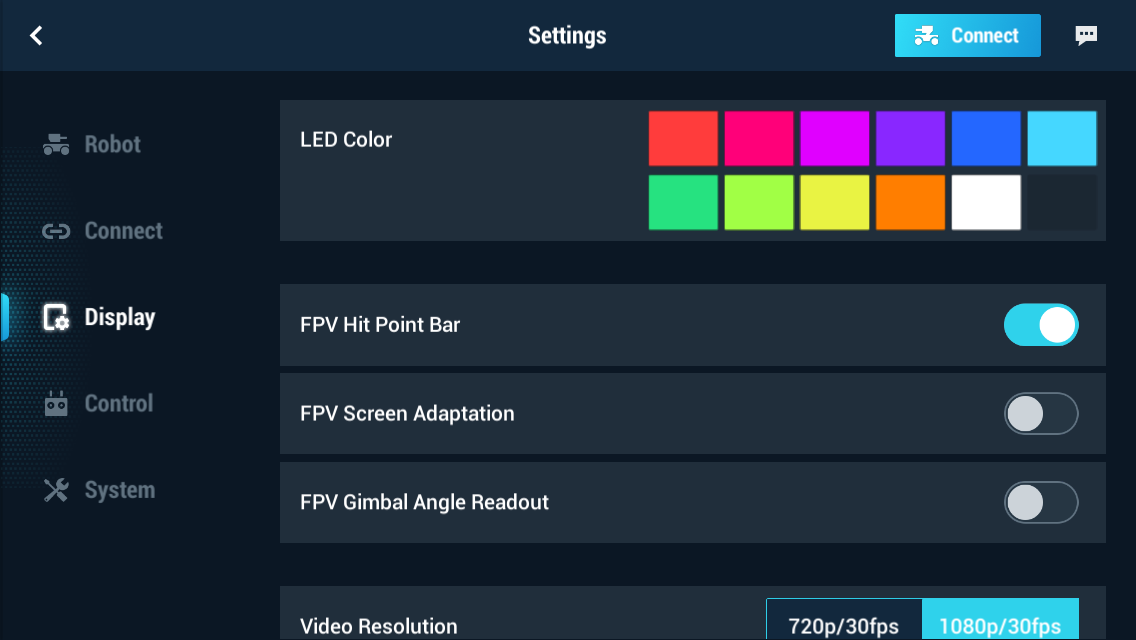Image resolution: width=1136 pixels, height=640 pixels.
Task: Click the System wrench tools icon
Action: coord(56,490)
